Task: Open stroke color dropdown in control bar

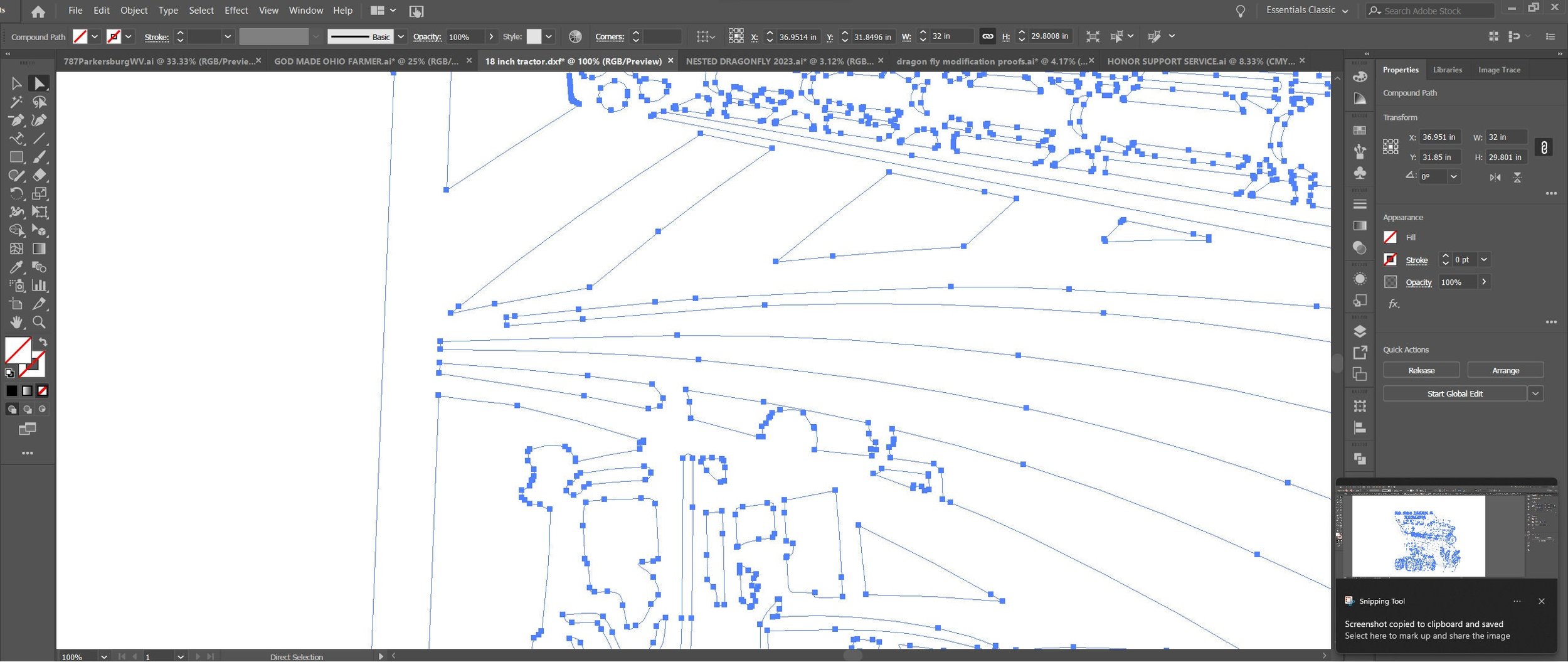Action: (129, 36)
